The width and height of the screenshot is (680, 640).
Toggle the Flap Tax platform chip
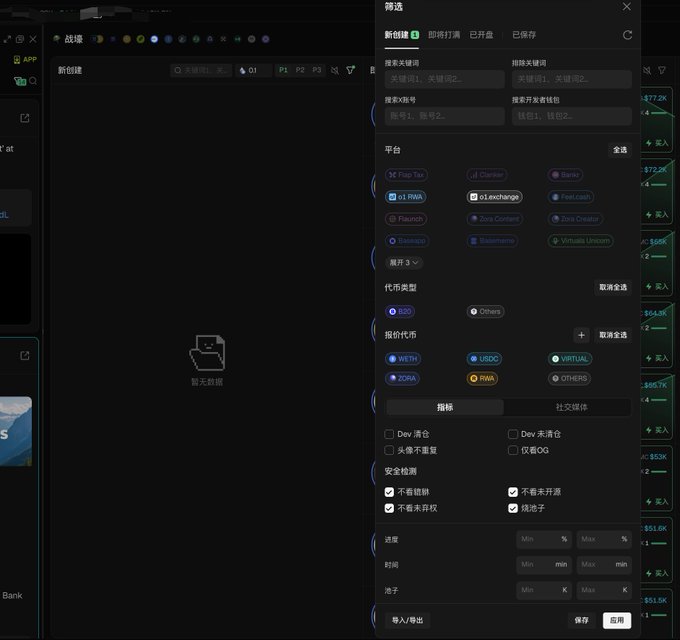(406, 175)
